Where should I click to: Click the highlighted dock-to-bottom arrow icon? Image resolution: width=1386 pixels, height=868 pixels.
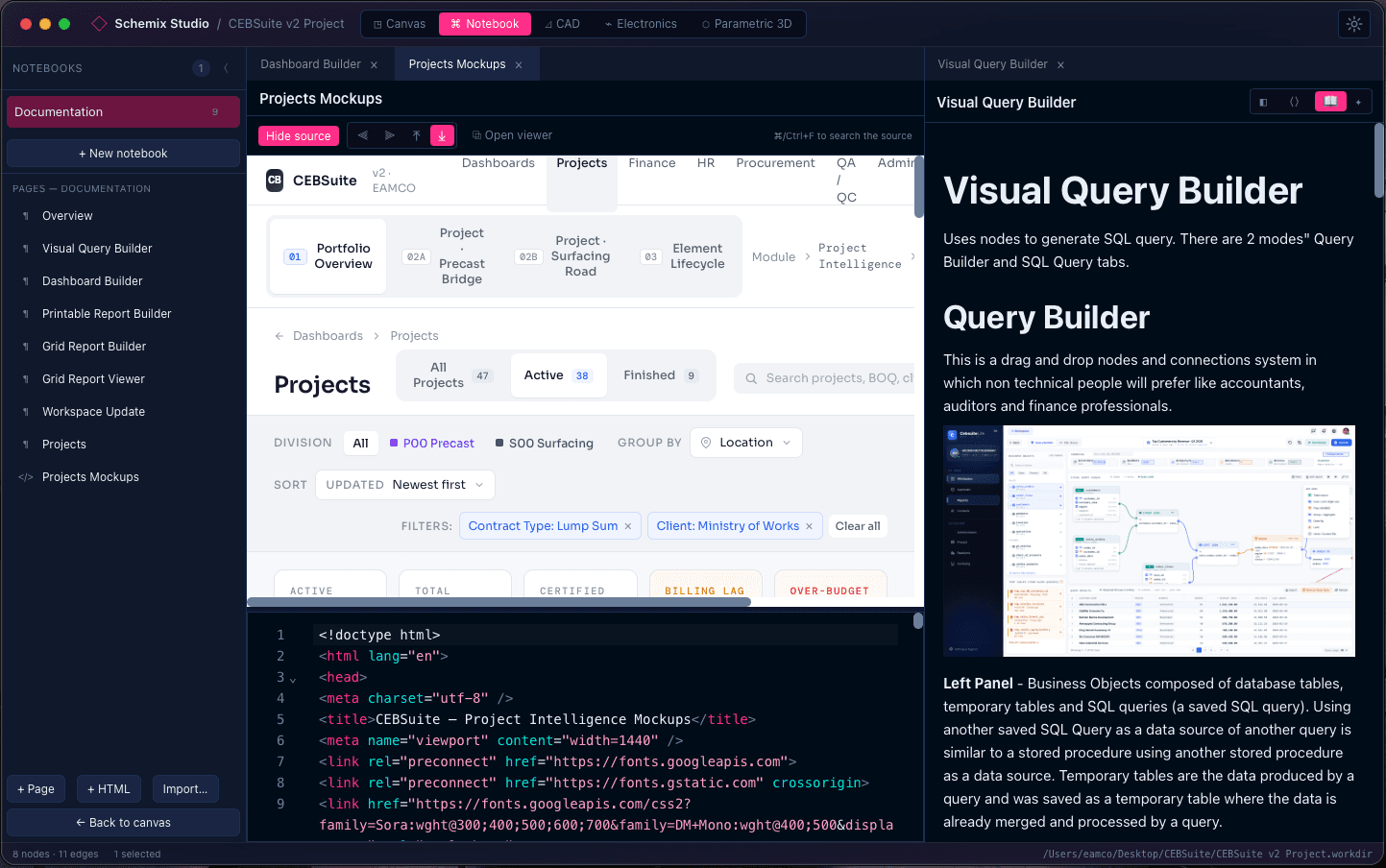pos(442,135)
